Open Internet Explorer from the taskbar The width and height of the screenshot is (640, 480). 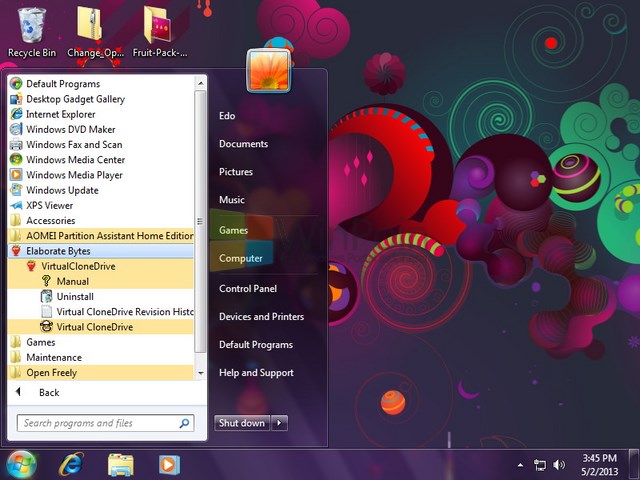(x=71, y=464)
